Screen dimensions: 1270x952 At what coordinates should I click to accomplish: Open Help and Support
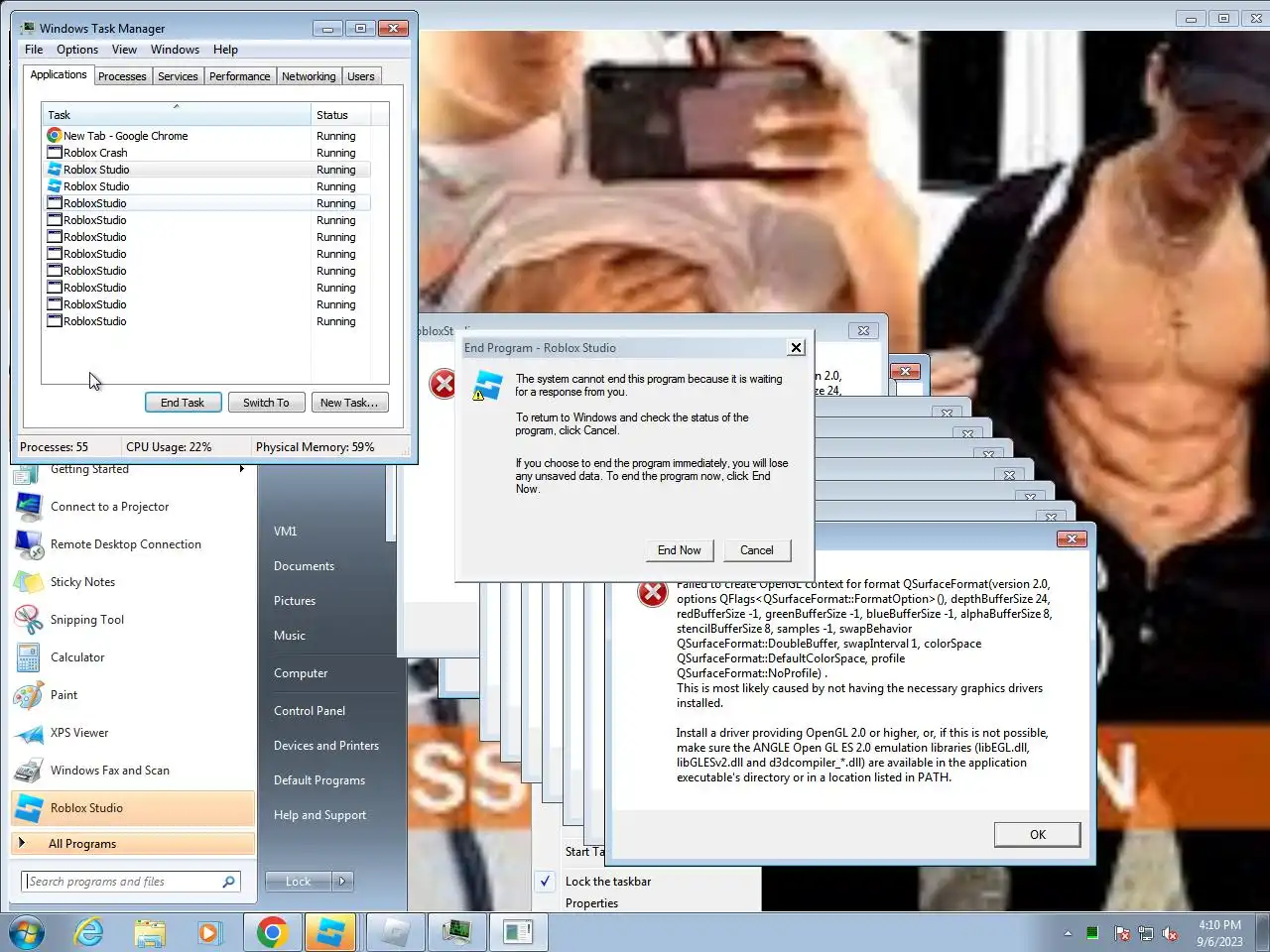319,815
